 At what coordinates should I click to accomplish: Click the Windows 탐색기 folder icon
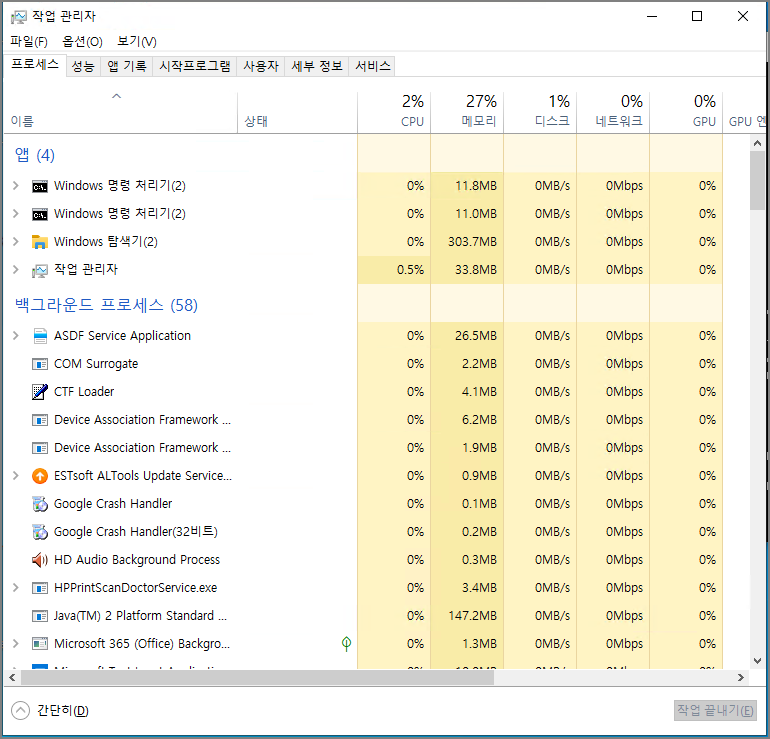pyautogui.click(x=40, y=242)
